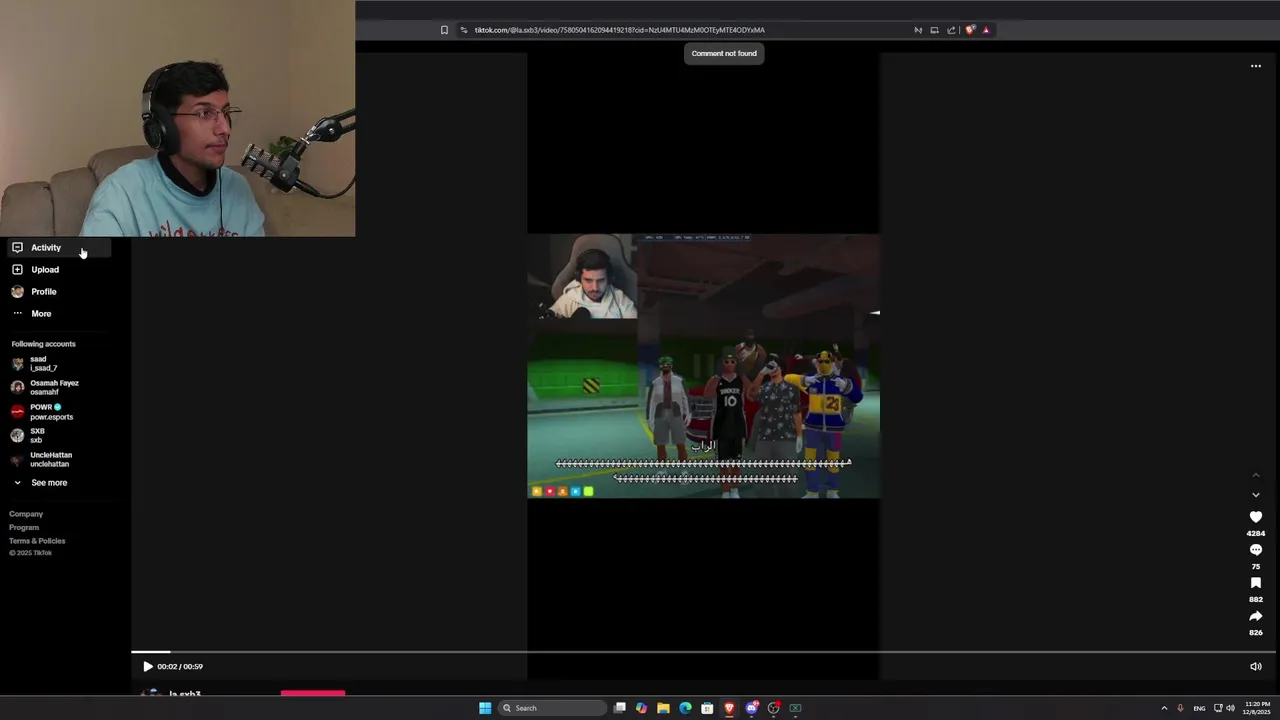The height and width of the screenshot is (720, 1280).
Task: Open Discord from the taskbar
Action: coord(751,708)
